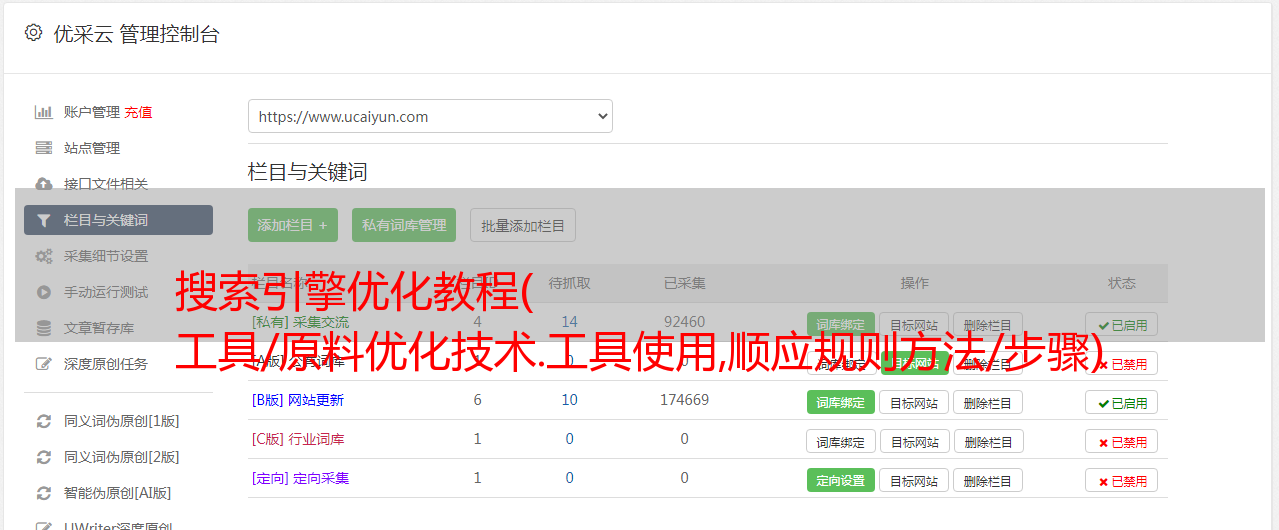Click the 批量添加栏目 button
This screenshot has width=1279, height=530.
(523, 225)
